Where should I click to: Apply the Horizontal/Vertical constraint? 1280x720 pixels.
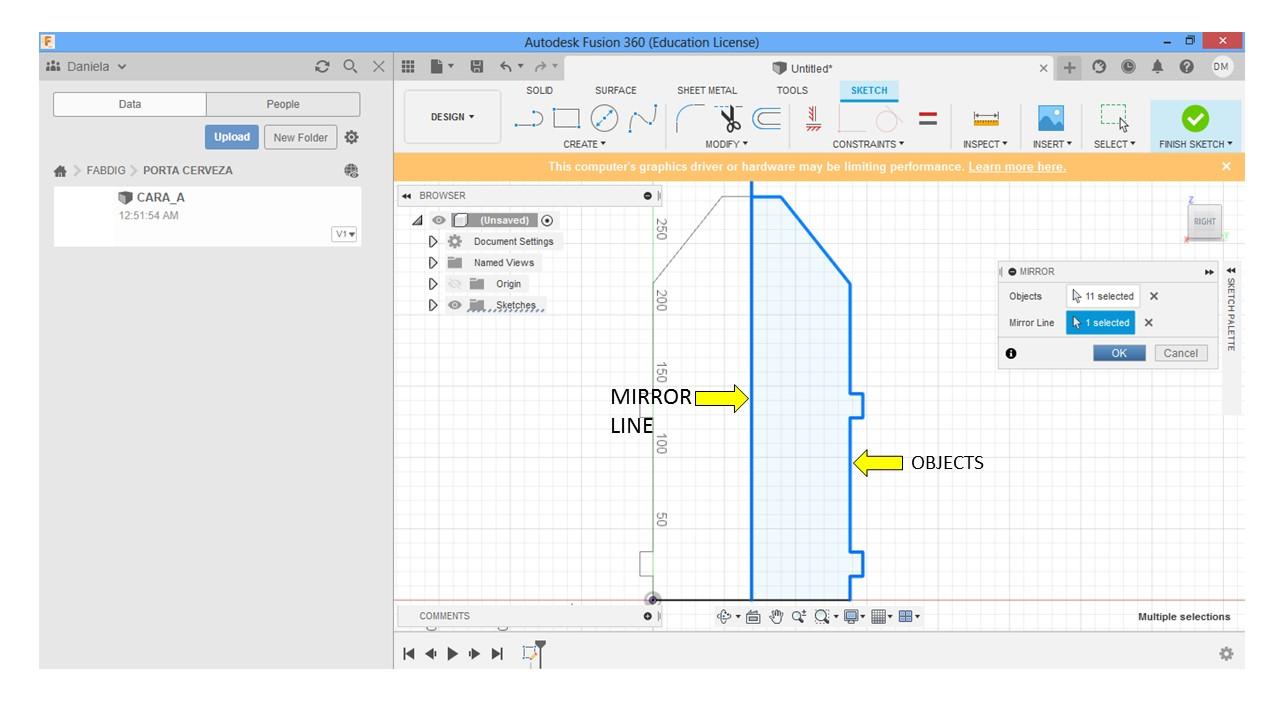click(813, 119)
